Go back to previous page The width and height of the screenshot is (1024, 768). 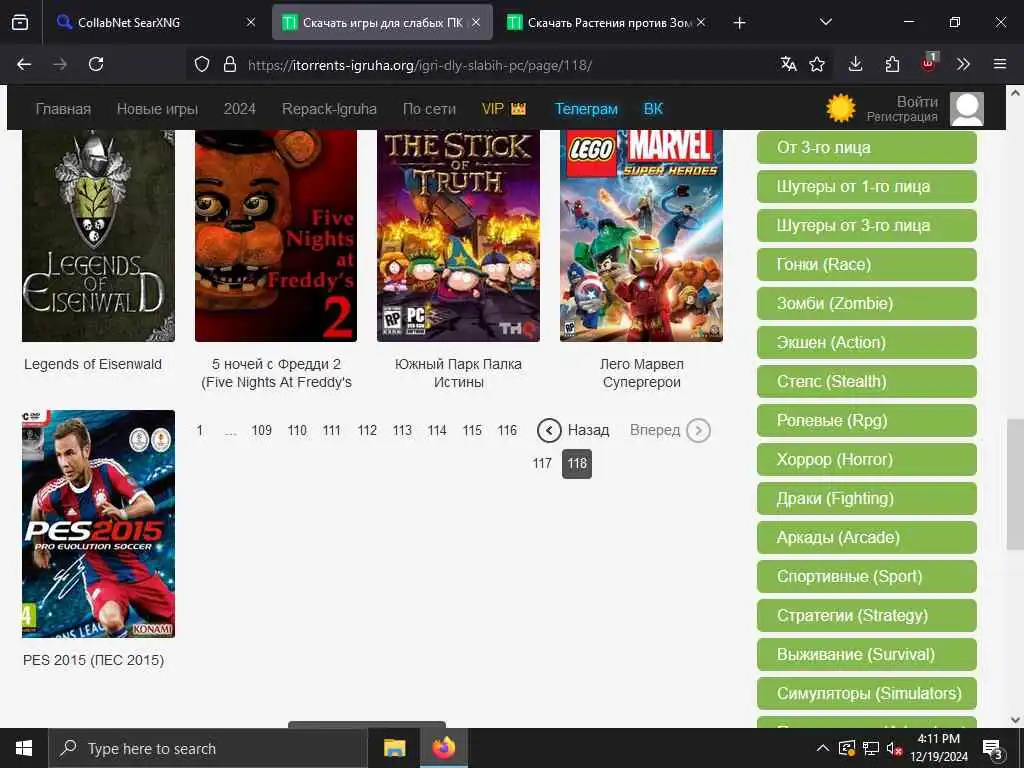[x=24, y=64]
